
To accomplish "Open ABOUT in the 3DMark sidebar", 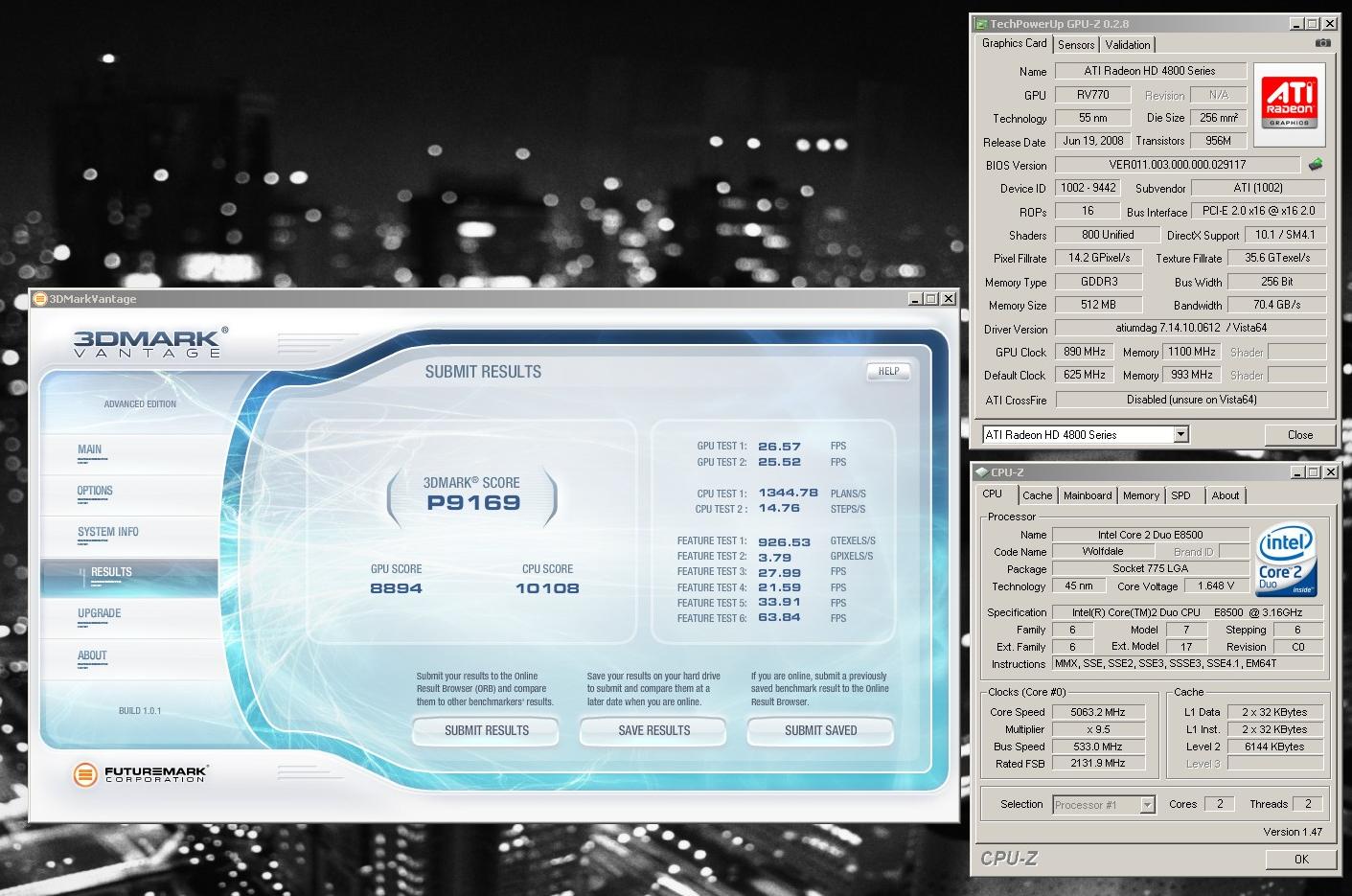I will (x=92, y=655).
